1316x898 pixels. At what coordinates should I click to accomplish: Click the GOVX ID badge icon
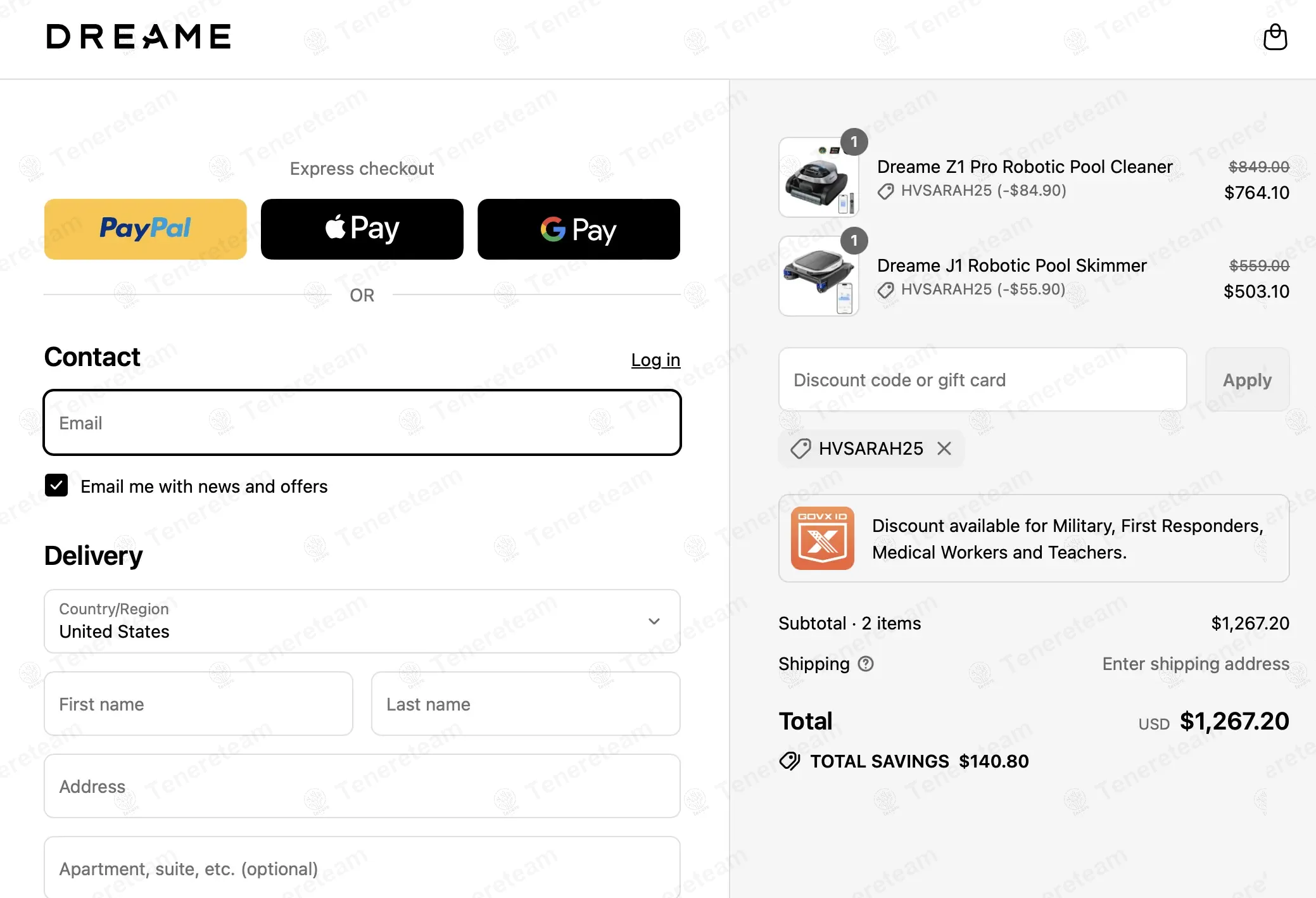click(822, 538)
